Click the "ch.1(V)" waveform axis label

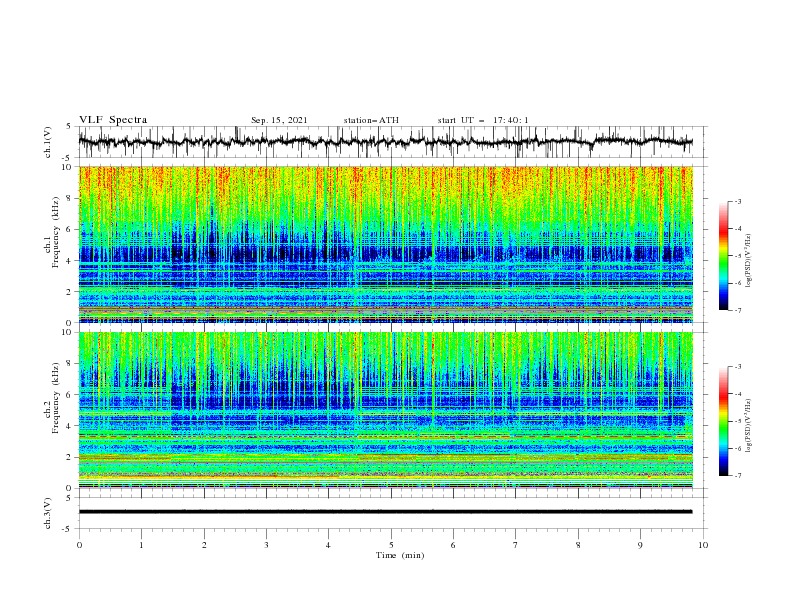48,142
